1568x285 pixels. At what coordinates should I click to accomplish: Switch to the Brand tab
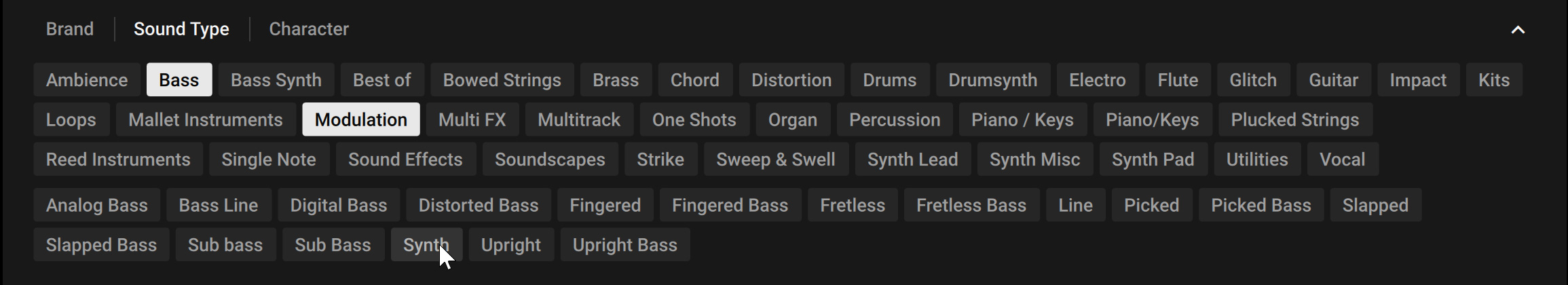(69, 29)
